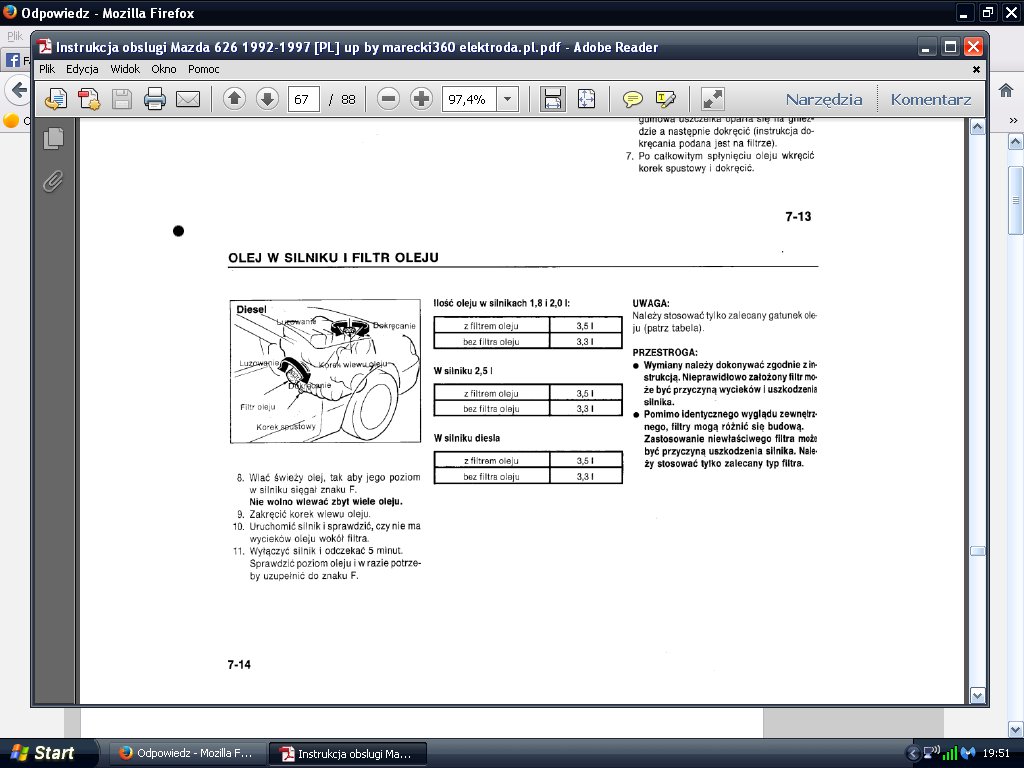Toggle the fit one full page view
This screenshot has height=768, width=1024.
pos(586,99)
